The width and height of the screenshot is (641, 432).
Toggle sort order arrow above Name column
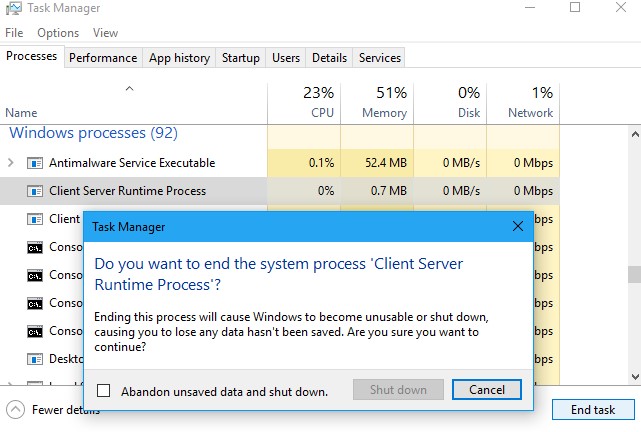(130, 89)
